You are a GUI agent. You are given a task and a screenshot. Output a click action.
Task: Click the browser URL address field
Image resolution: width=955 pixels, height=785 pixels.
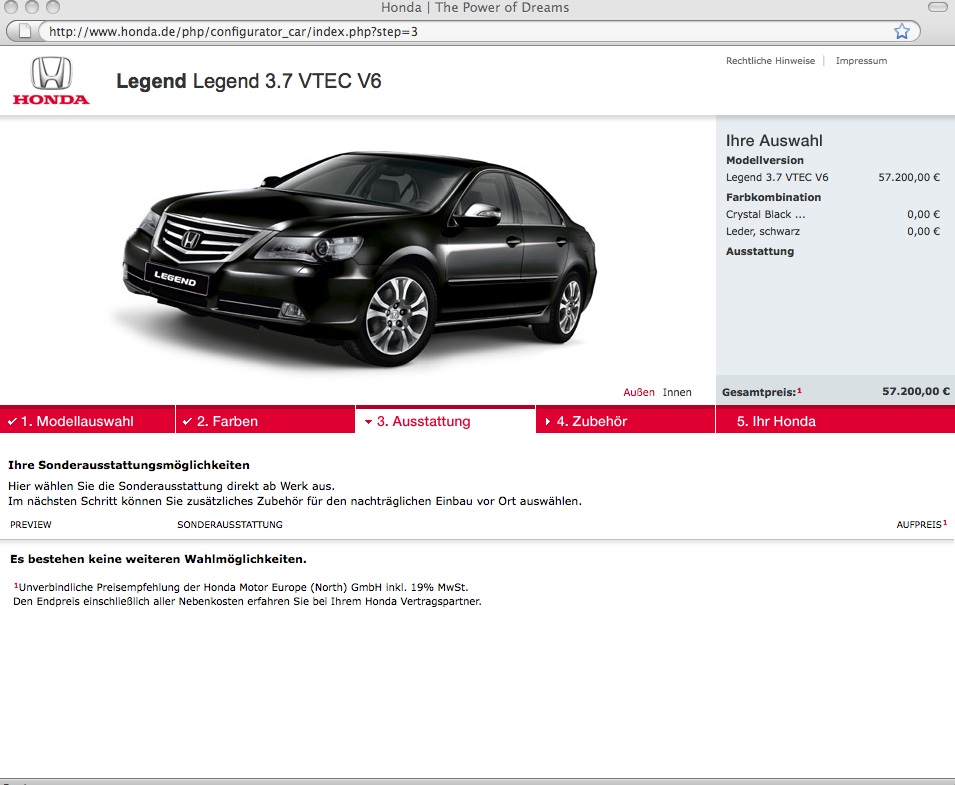click(x=460, y=31)
